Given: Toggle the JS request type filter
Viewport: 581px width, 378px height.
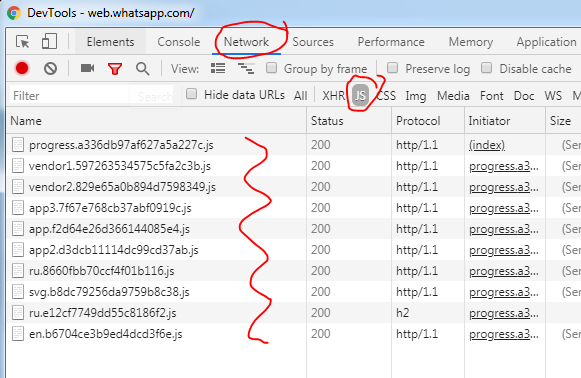Looking at the screenshot, I should pos(361,96).
